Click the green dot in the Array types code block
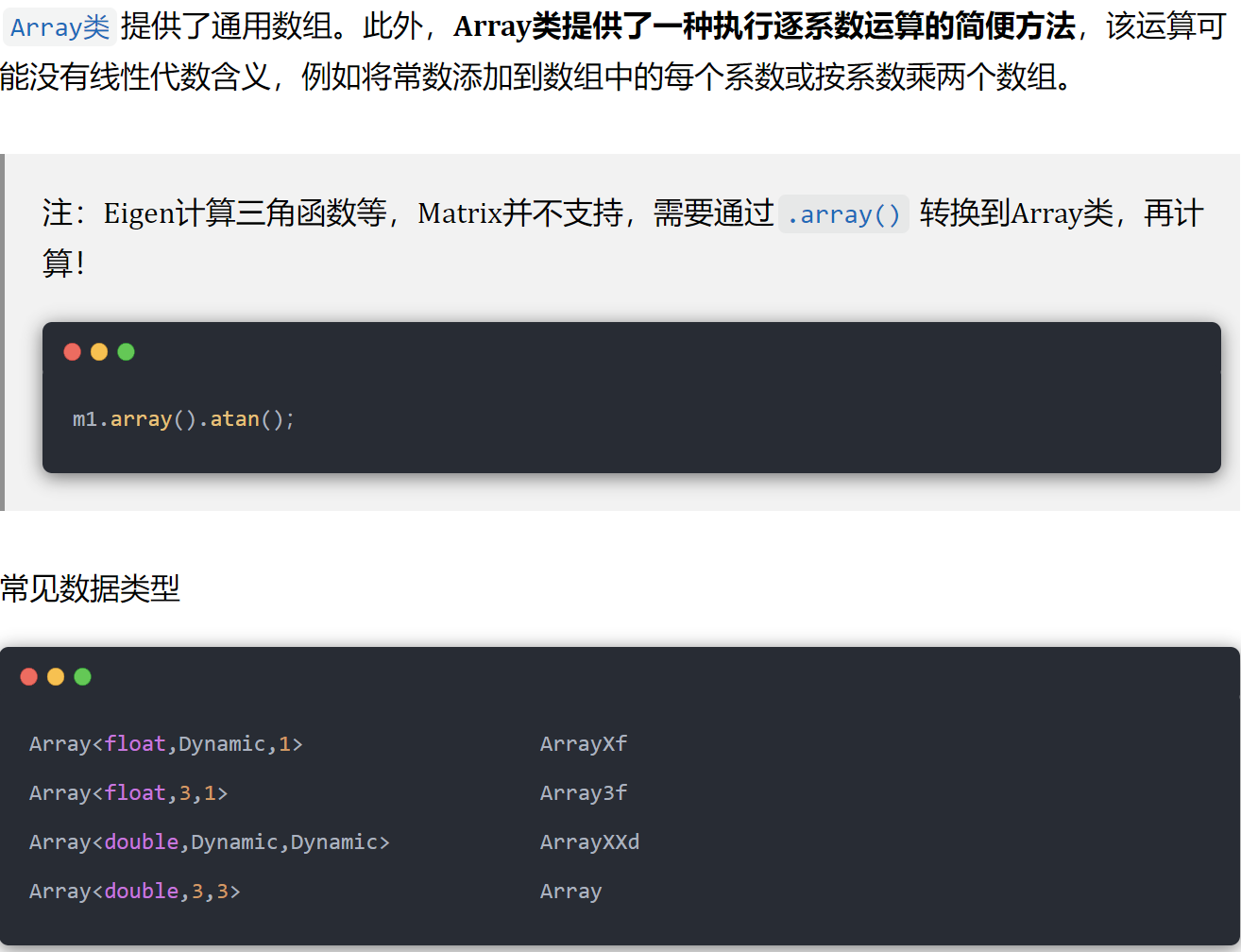1241x952 pixels. pos(82,676)
